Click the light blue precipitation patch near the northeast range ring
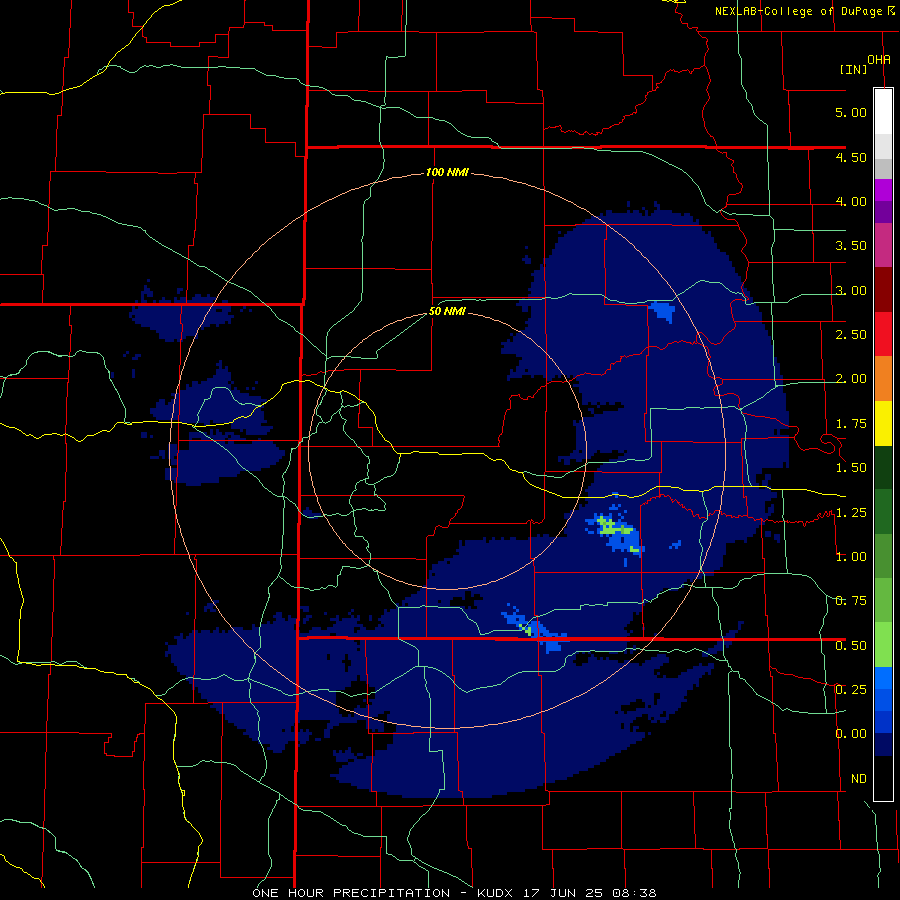The height and width of the screenshot is (900, 900). point(662,312)
